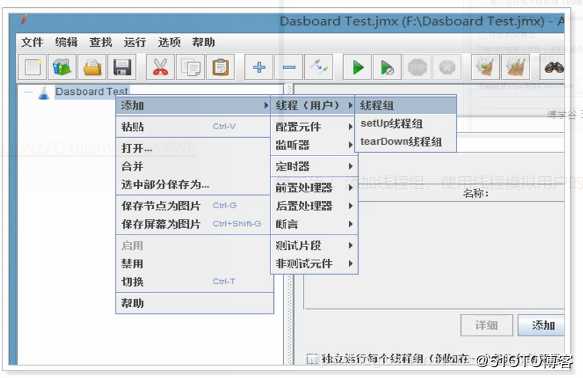Click 帮助 in the context menu
Image resolution: width=583 pixels, height=378 pixels.
pyautogui.click(x=193, y=303)
